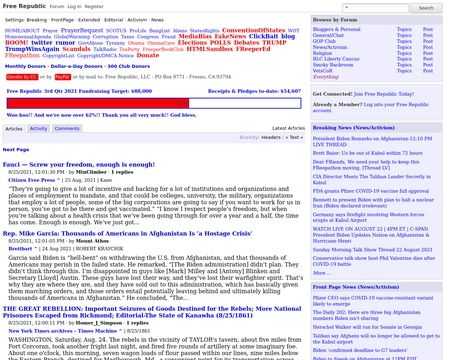This screenshot has height=360, width=450.
Task: Switch to the Comments tab
Action: point(67,129)
